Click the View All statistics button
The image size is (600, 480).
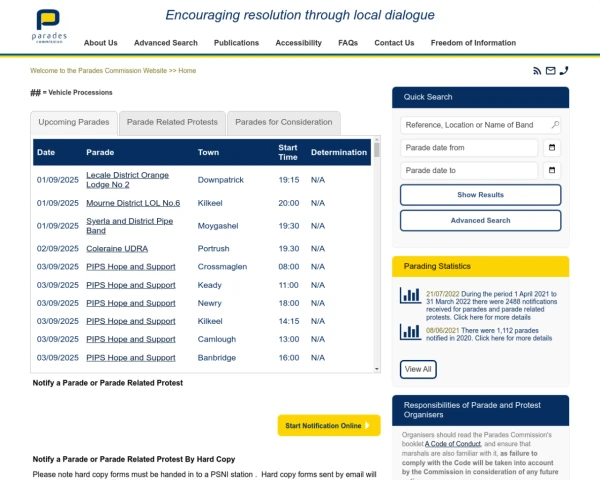tap(418, 369)
